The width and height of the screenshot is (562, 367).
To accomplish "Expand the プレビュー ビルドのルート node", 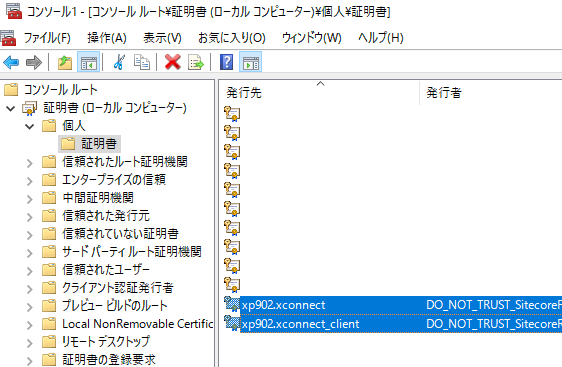I will (x=30, y=307).
